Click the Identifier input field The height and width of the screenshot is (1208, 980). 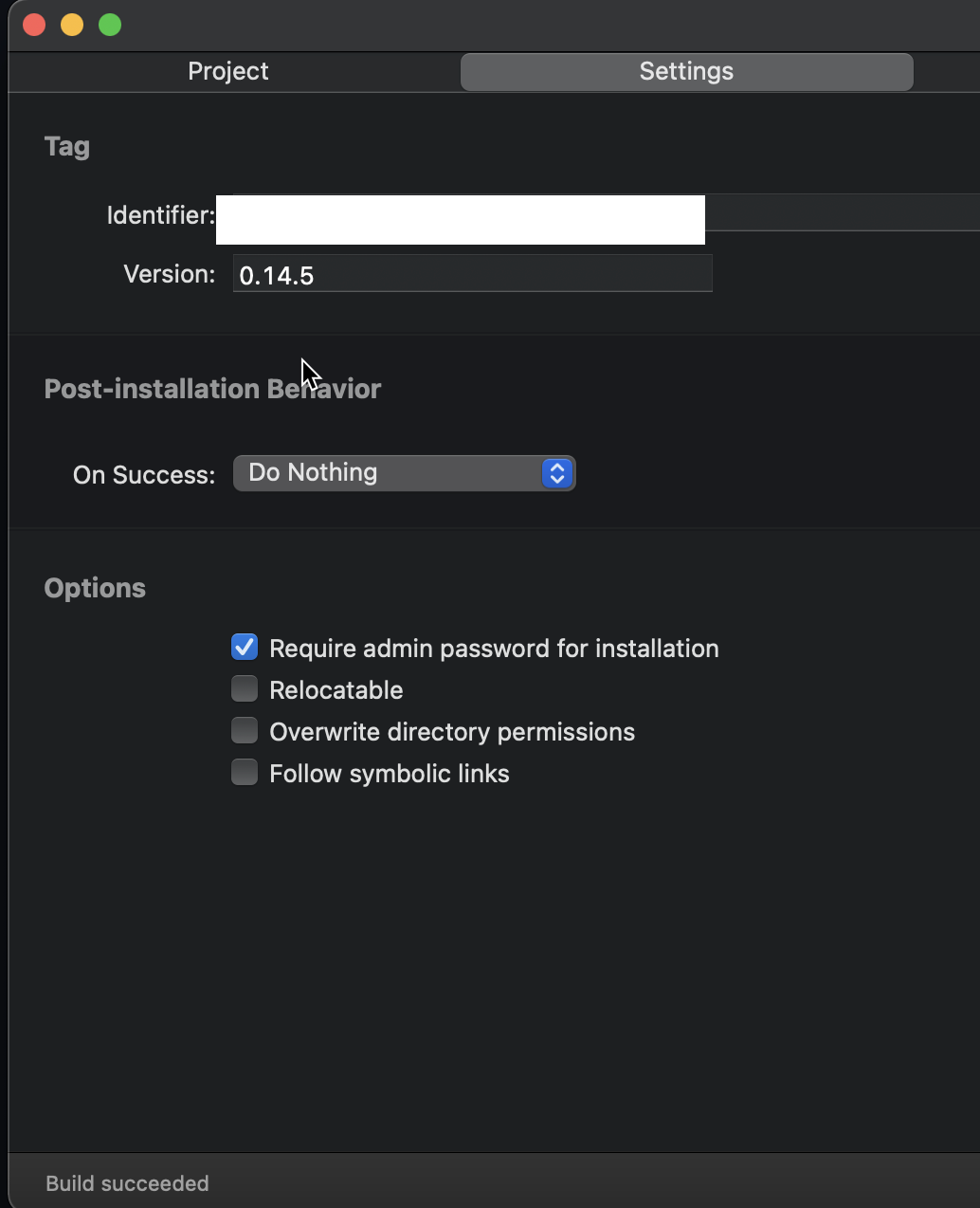coord(460,218)
